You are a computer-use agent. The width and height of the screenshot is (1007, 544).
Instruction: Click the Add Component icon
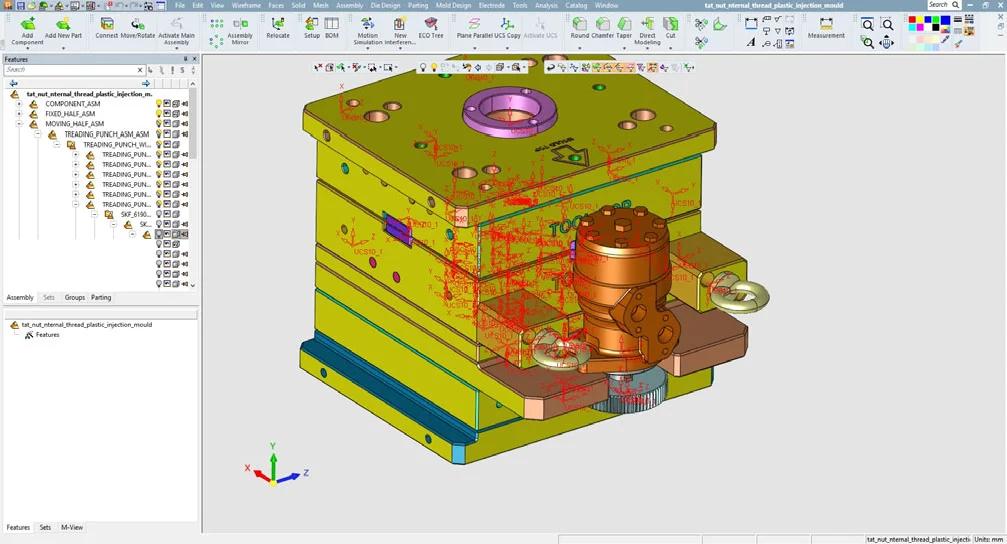[x=28, y=25]
